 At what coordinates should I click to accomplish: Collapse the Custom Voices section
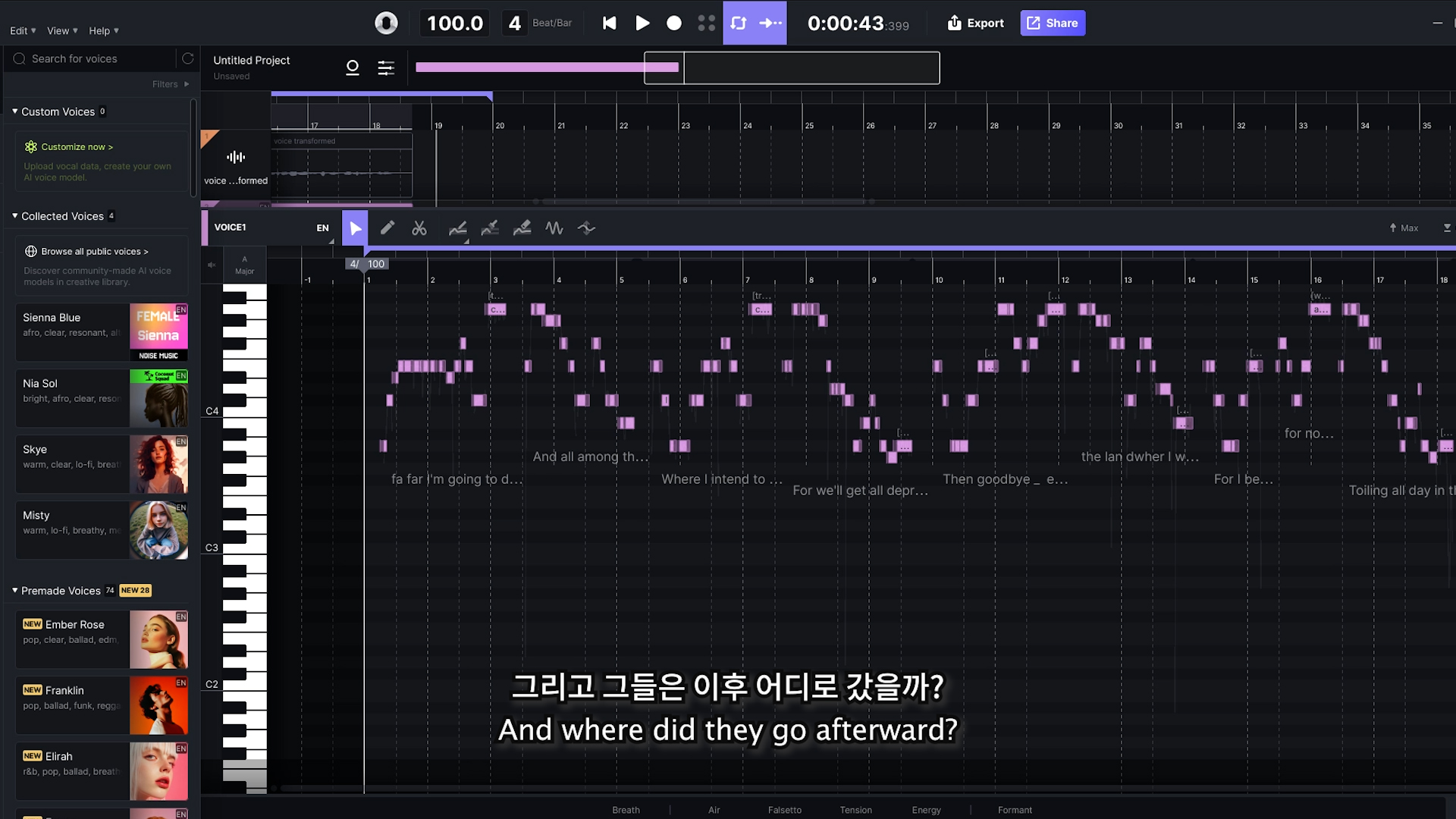click(14, 111)
